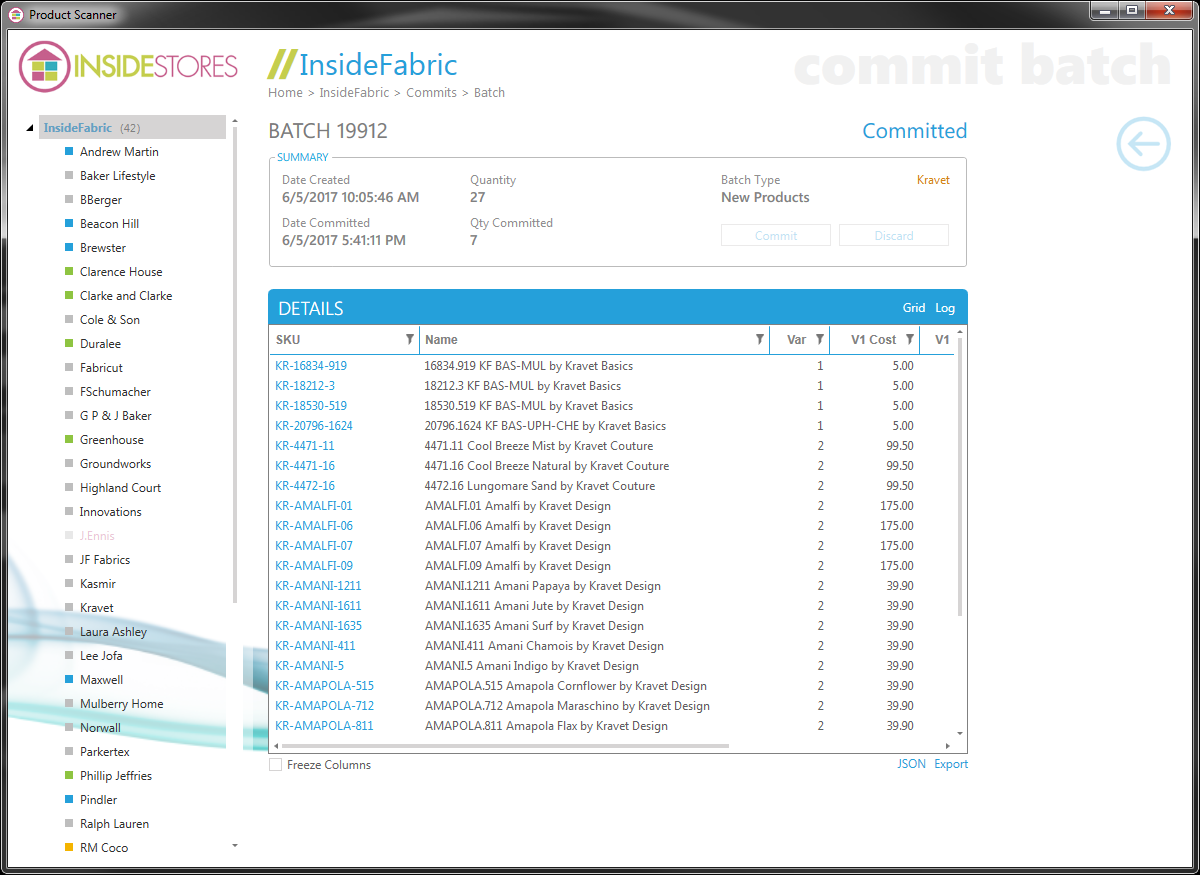Click the sidebar scroll-up arrow
Screen dimensions: 1200x875
point(235,122)
